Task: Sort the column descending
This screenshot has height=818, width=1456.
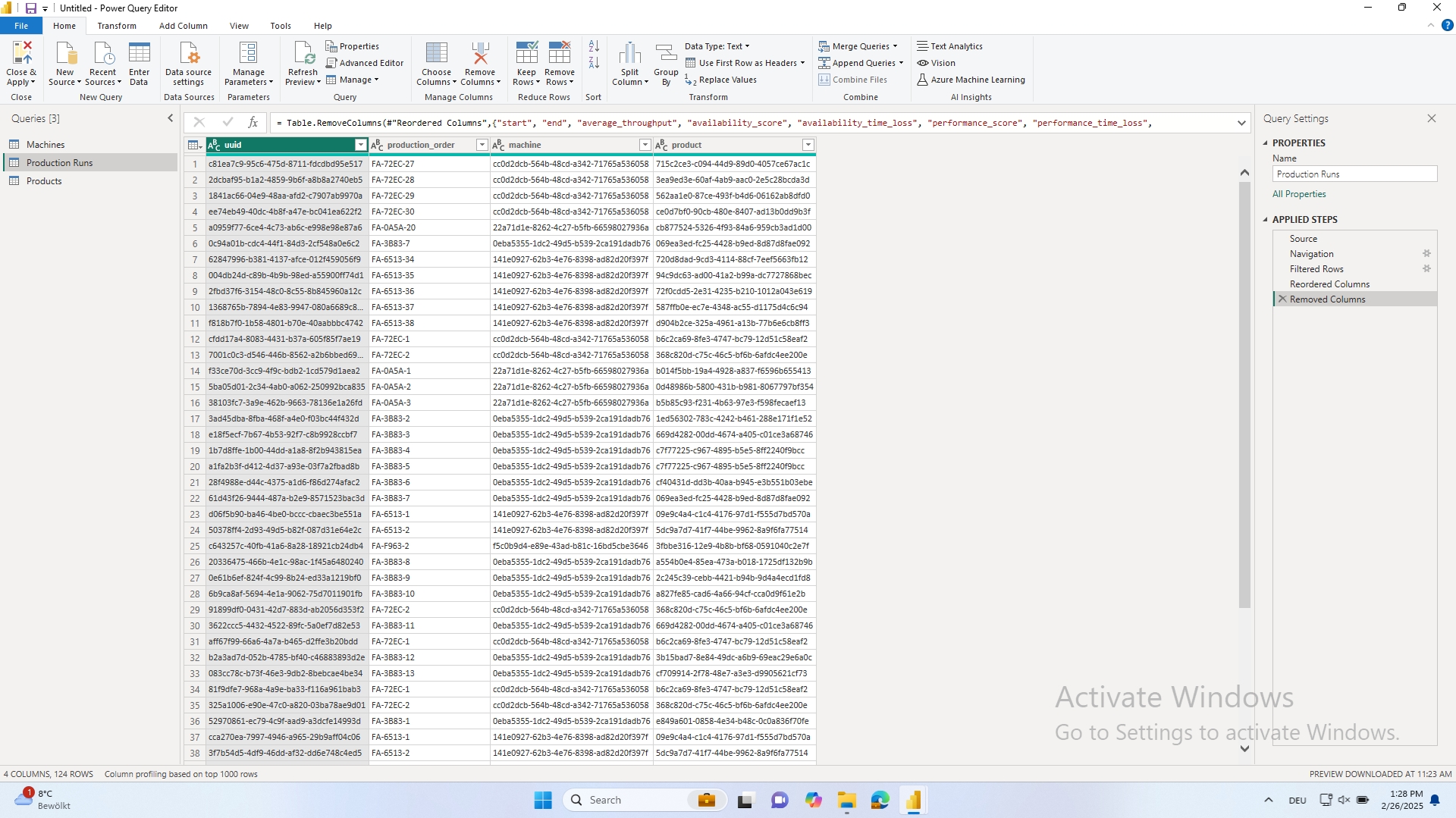Action: (x=594, y=63)
